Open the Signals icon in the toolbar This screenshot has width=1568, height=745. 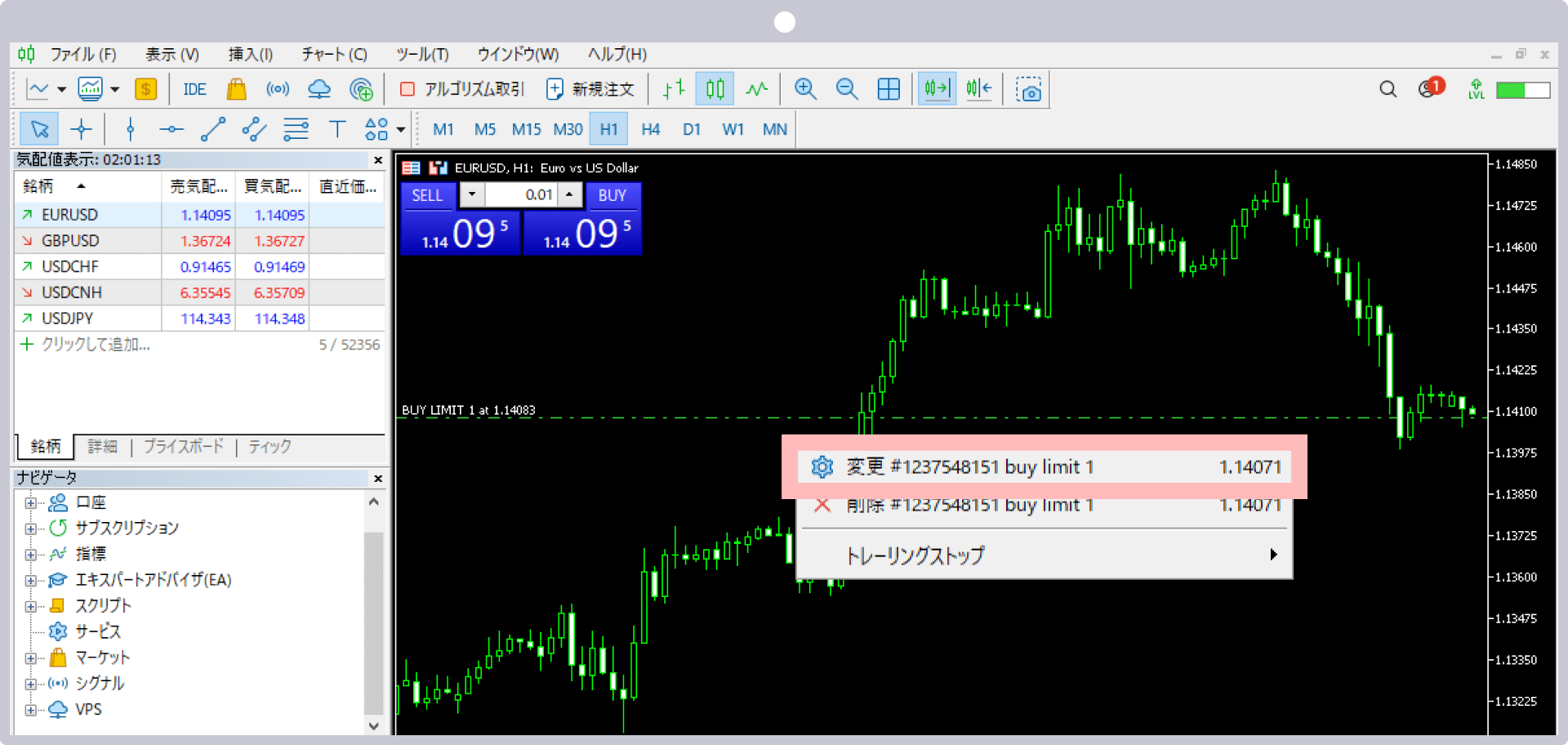pyautogui.click(x=278, y=89)
